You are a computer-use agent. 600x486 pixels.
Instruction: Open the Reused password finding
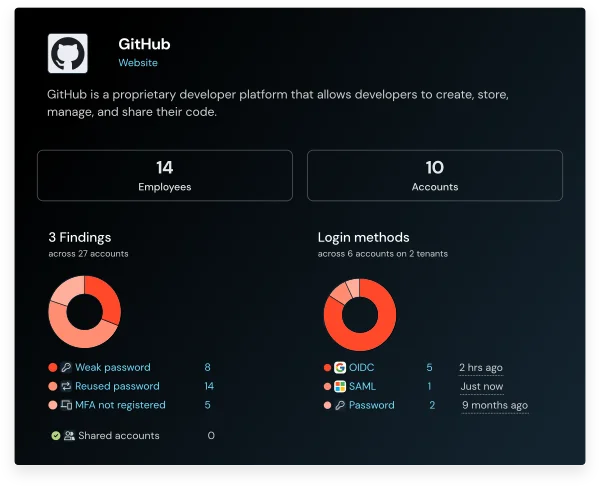point(117,386)
